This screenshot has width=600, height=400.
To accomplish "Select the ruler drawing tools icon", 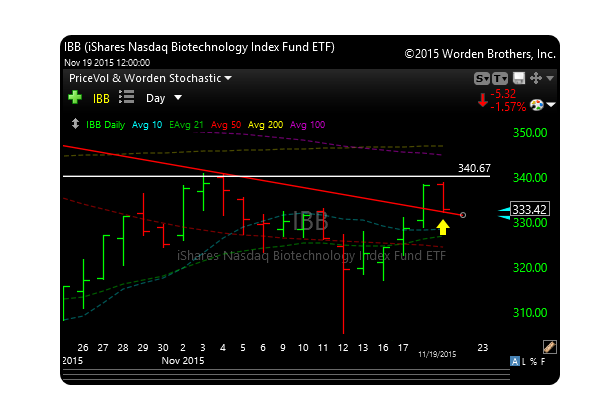I will [x=549, y=347].
